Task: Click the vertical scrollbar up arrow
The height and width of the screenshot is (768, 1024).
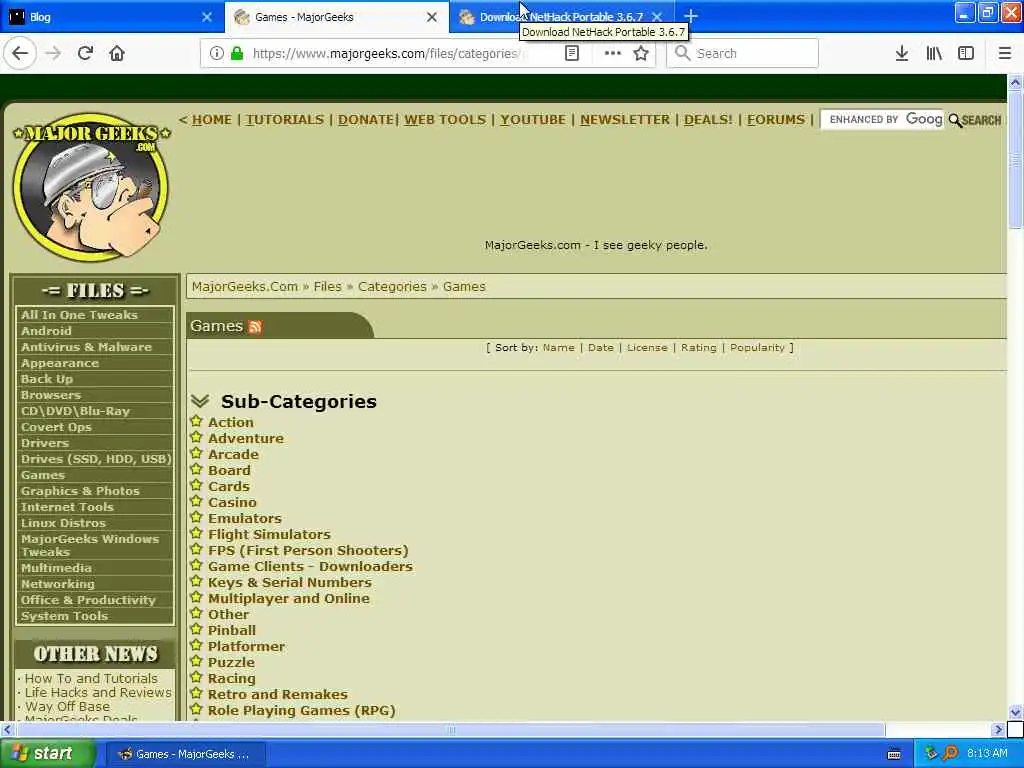Action: tap(1015, 83)
